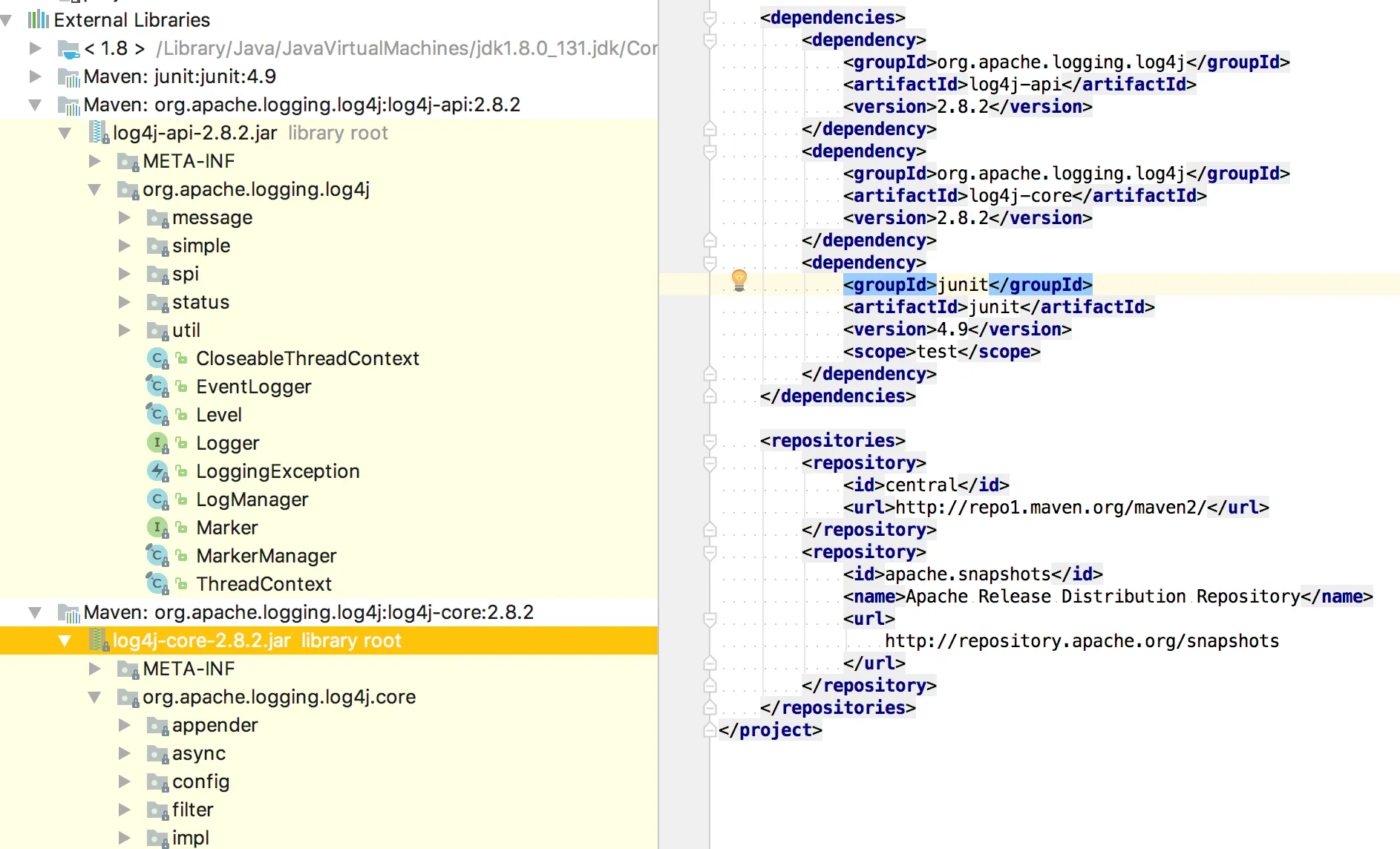Click the central id line
Viewport: 1400px width, 849px height.
tap(926, 485)
